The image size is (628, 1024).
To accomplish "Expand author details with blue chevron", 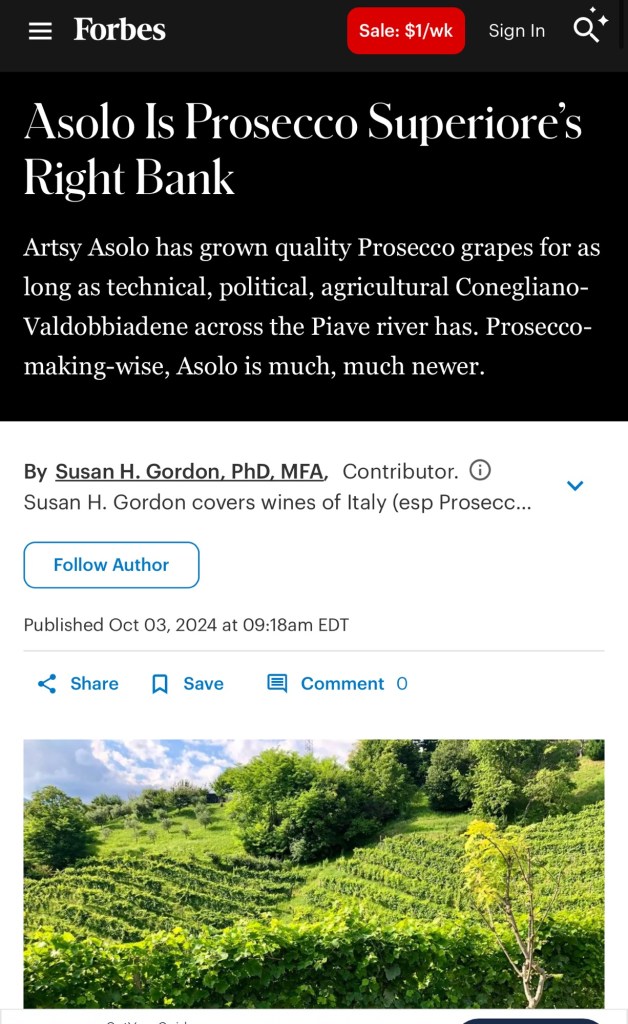I will pos(575,486).
